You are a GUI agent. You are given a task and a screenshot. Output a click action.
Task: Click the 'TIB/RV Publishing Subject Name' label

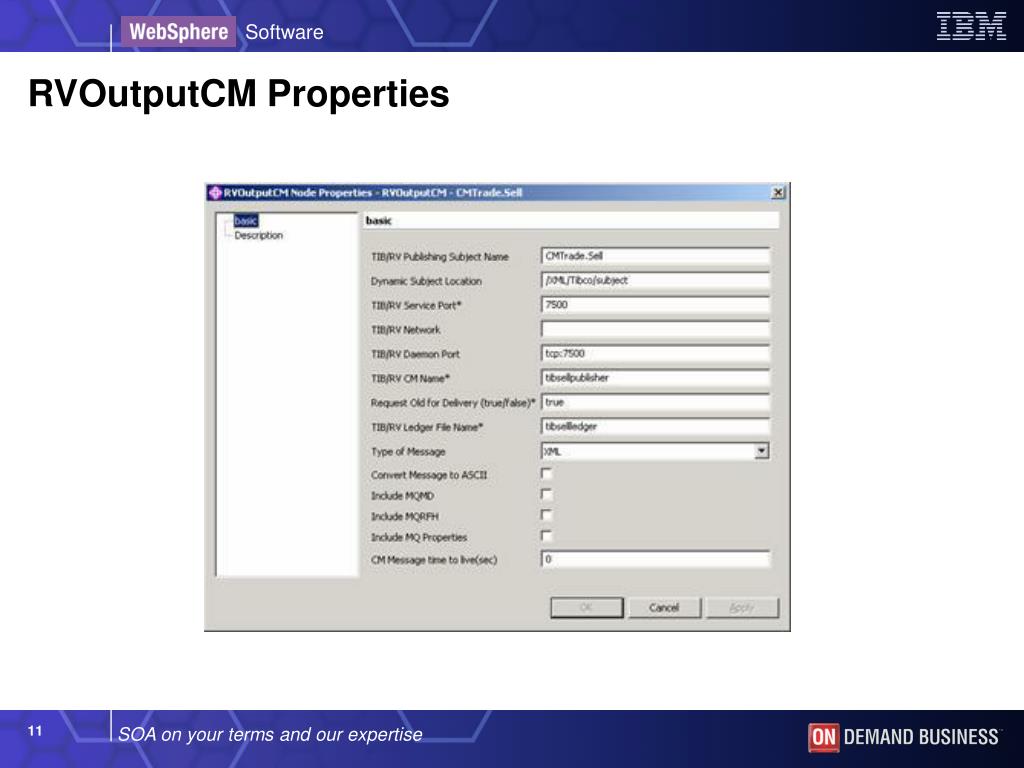pyautogui.click(x=440, y=257)
